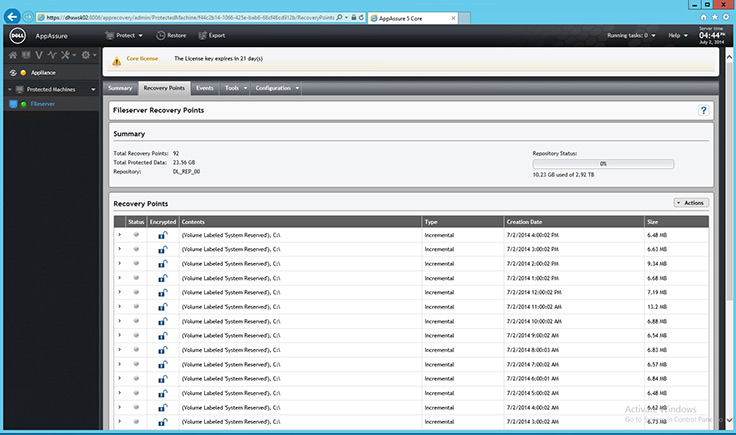This screenshot has width=736, height=435.
Task: Open help with the question mark icon
Action: tap(703, 110)
